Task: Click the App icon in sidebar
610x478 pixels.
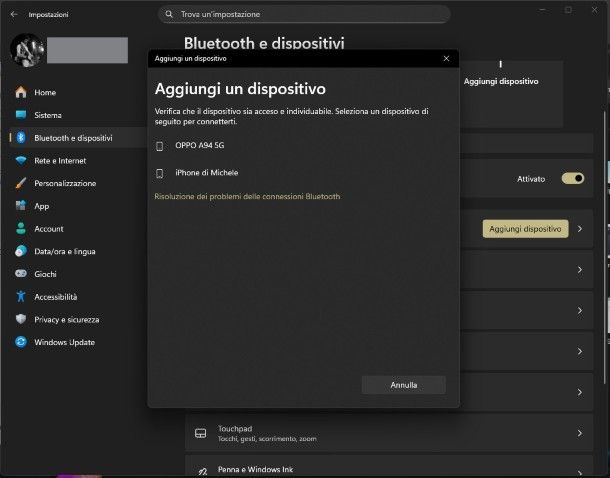Action: pyautogui.click(x=21, y=206)
